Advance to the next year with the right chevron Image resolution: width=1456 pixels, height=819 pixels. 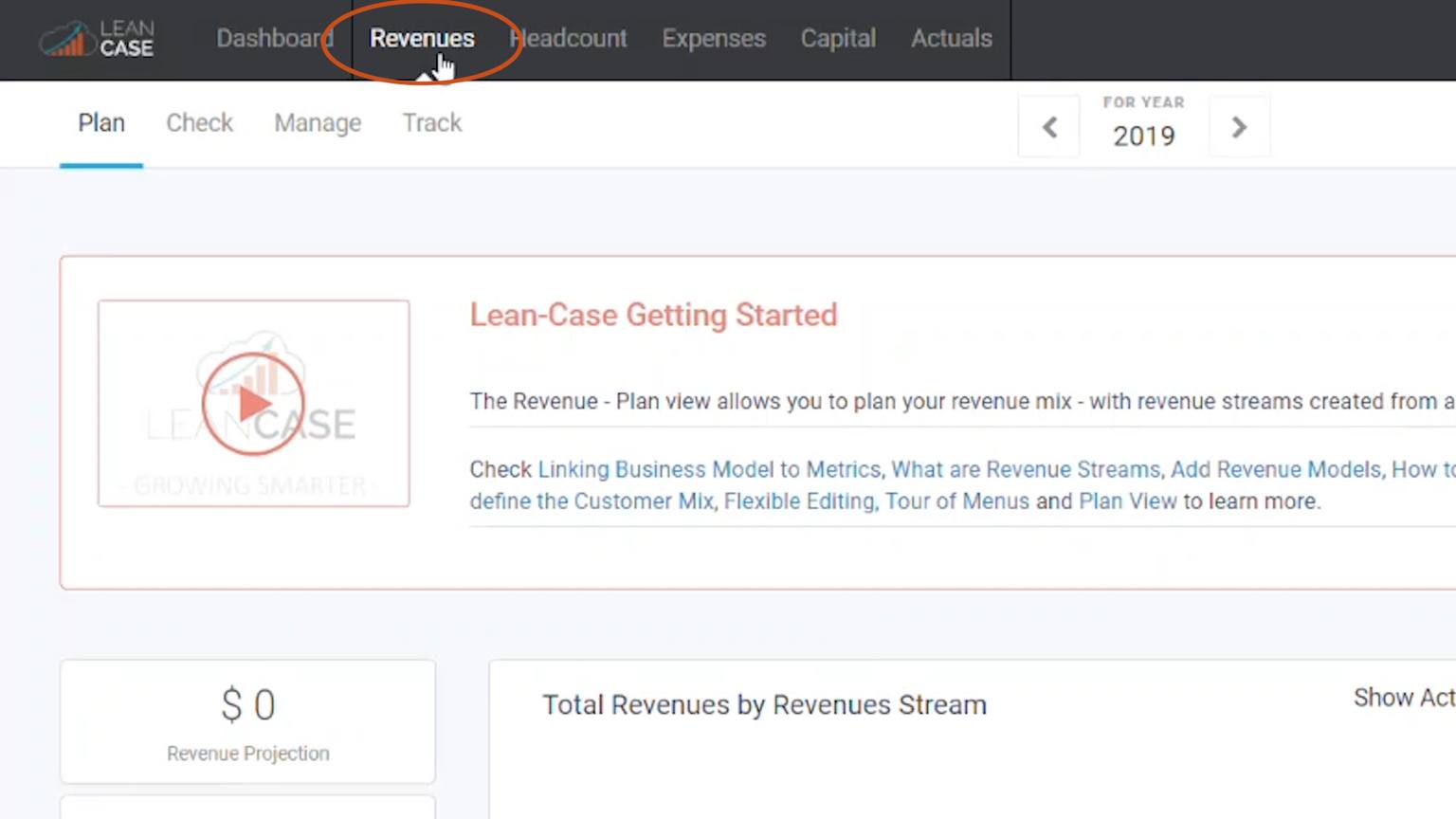coord(1239,127)
